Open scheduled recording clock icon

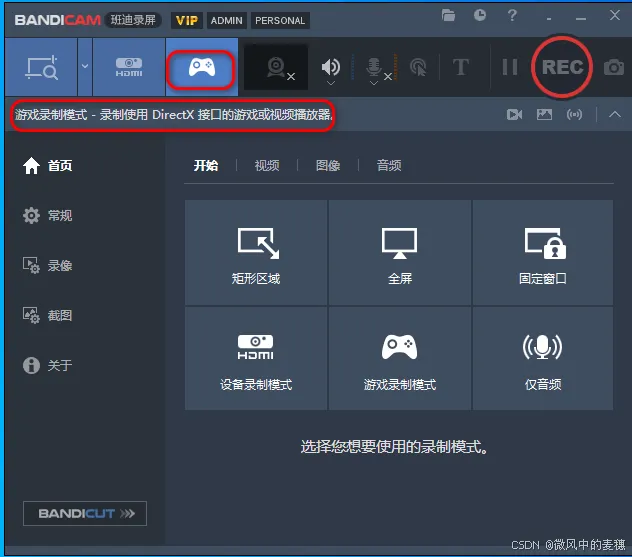(x=480, y=15)
